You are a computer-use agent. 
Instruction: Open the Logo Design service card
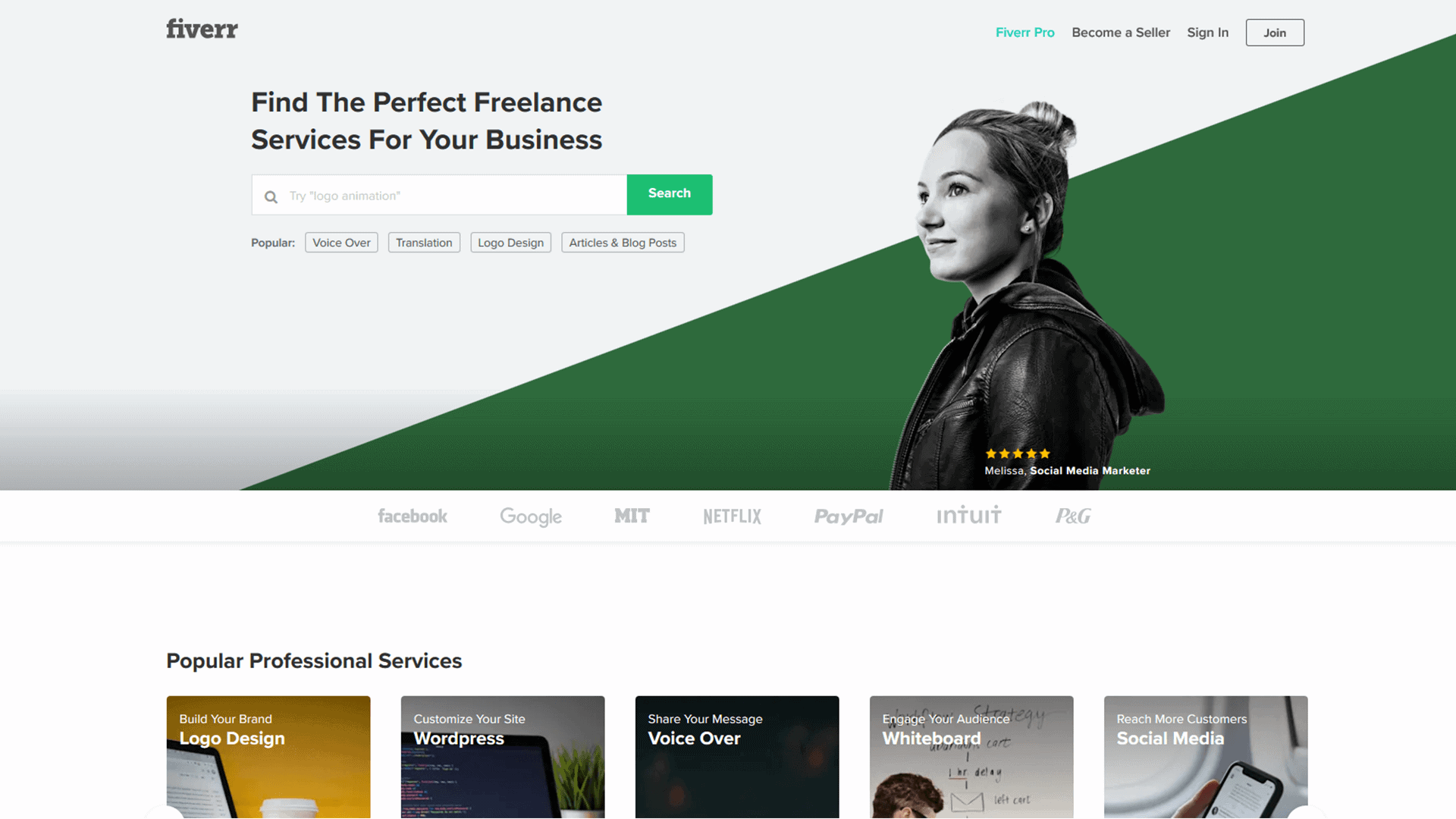pyautogui.click(x=268, y=757)
